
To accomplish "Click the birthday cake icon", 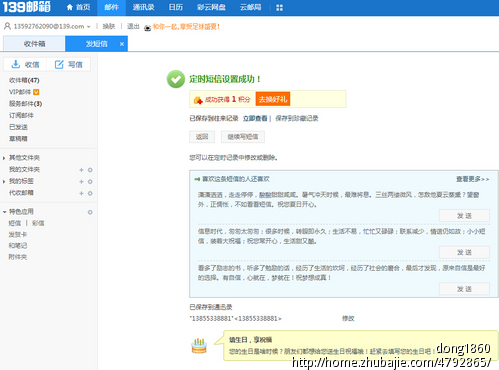I will (199, 346).
